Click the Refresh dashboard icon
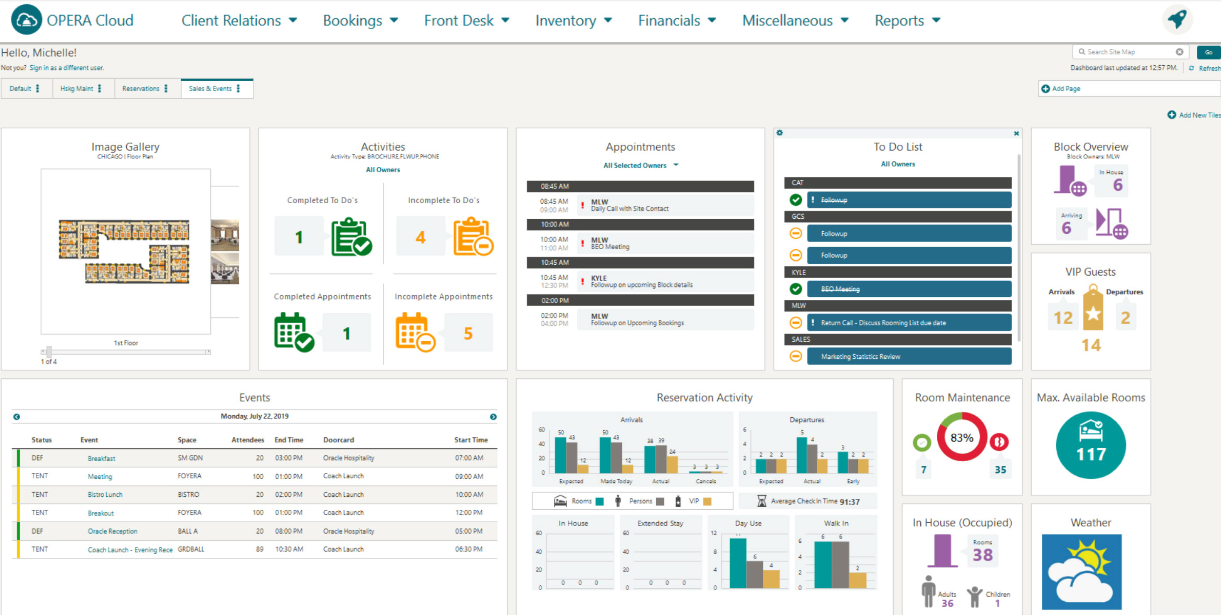This screenshot has width=1221, height=615. pos(1190,66)
